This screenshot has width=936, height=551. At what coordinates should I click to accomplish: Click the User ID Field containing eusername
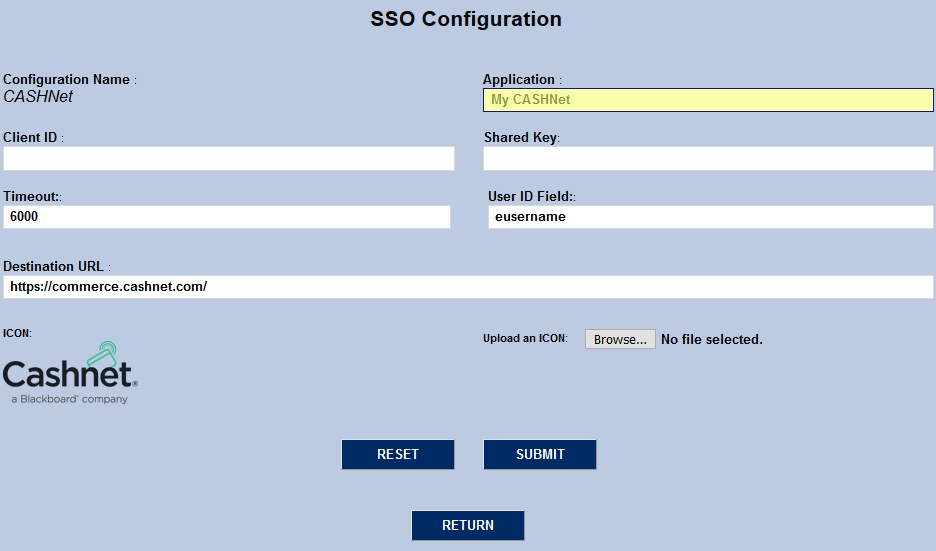tap(711, 217)
